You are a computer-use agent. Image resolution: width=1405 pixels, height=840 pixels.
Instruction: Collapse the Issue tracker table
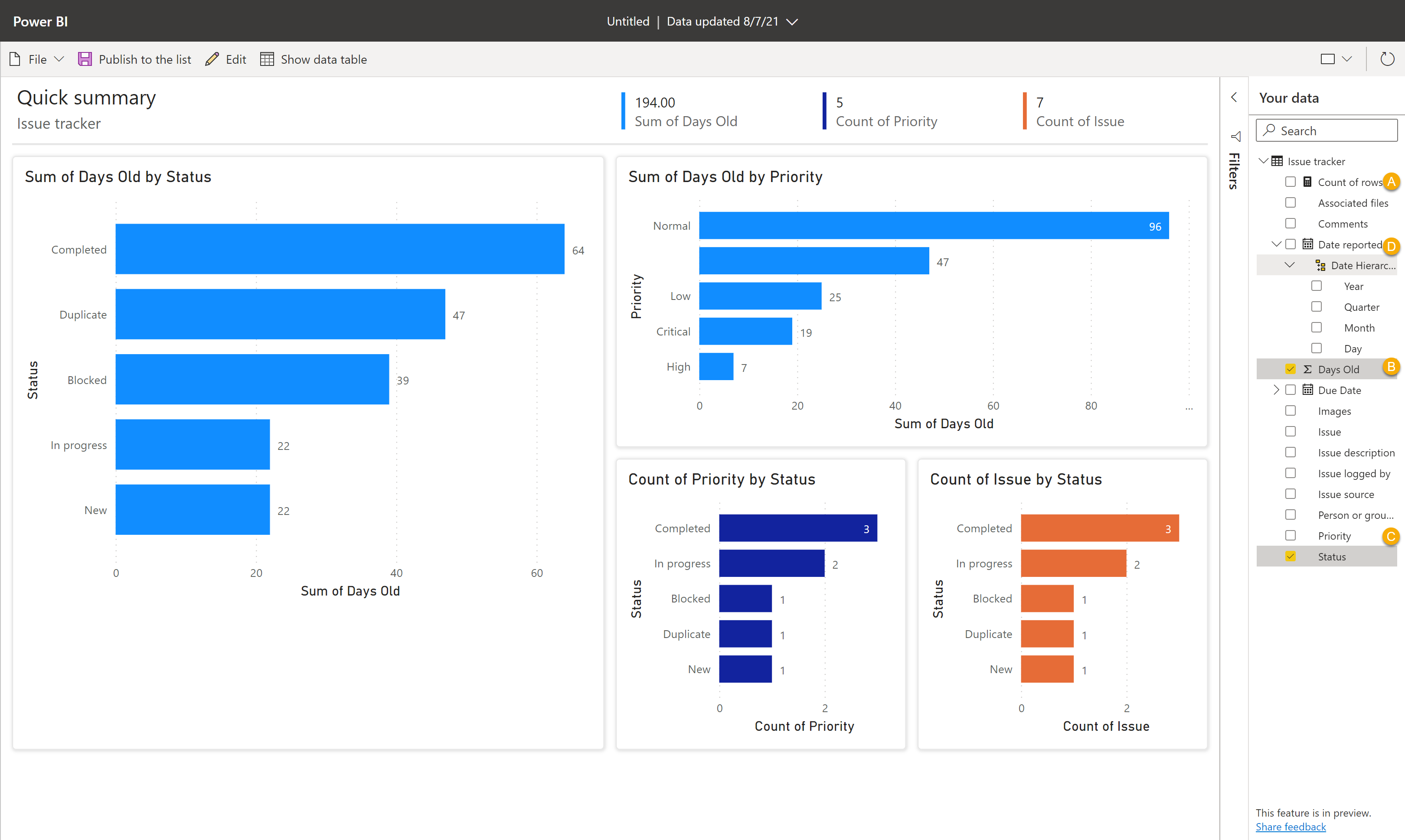[1264, 161]
